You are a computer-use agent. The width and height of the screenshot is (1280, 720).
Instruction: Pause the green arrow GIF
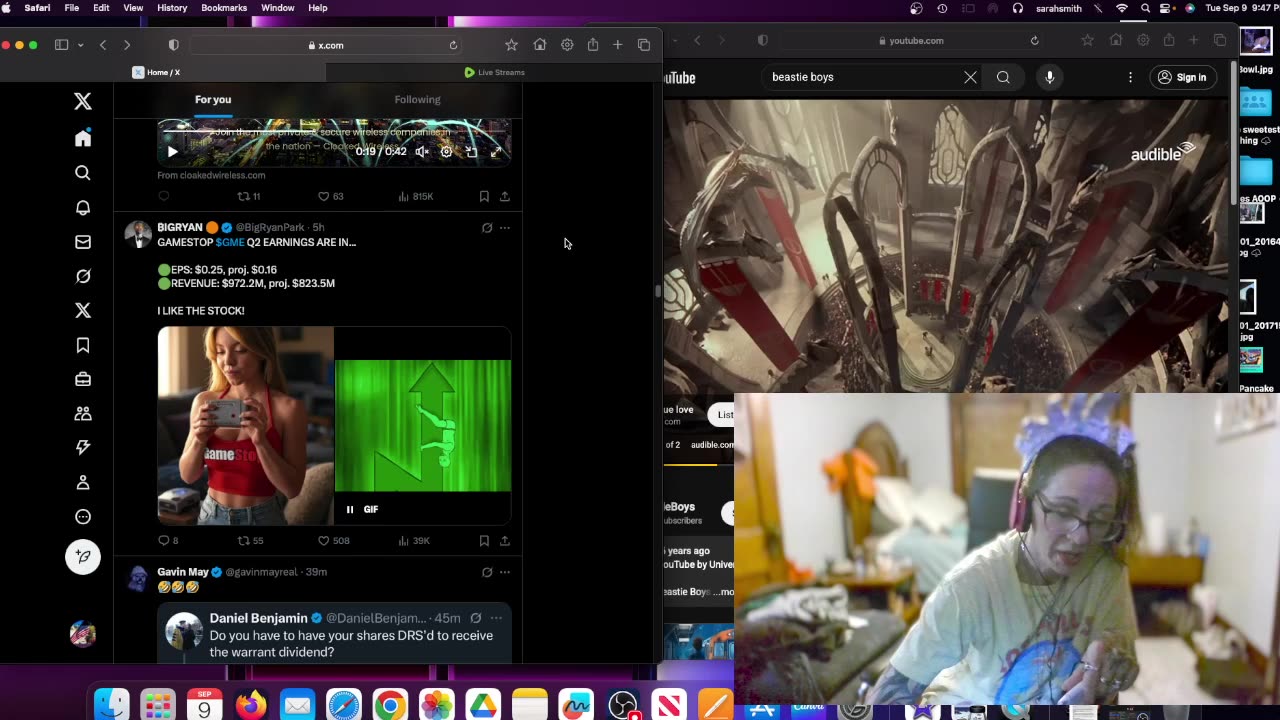(x=350, y=509)
